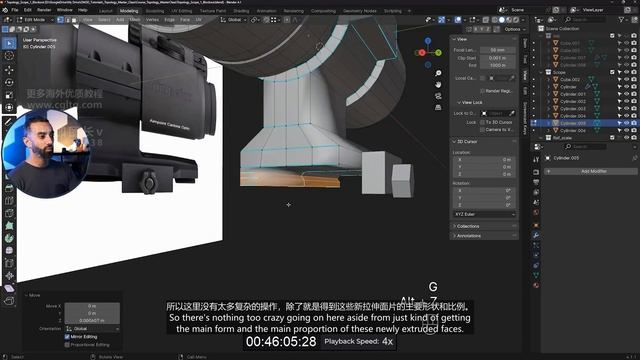This screenshot has width=640, height=360.
Task: Hide Cylinder.001 with its eye icon
Action: pos(627,94)
